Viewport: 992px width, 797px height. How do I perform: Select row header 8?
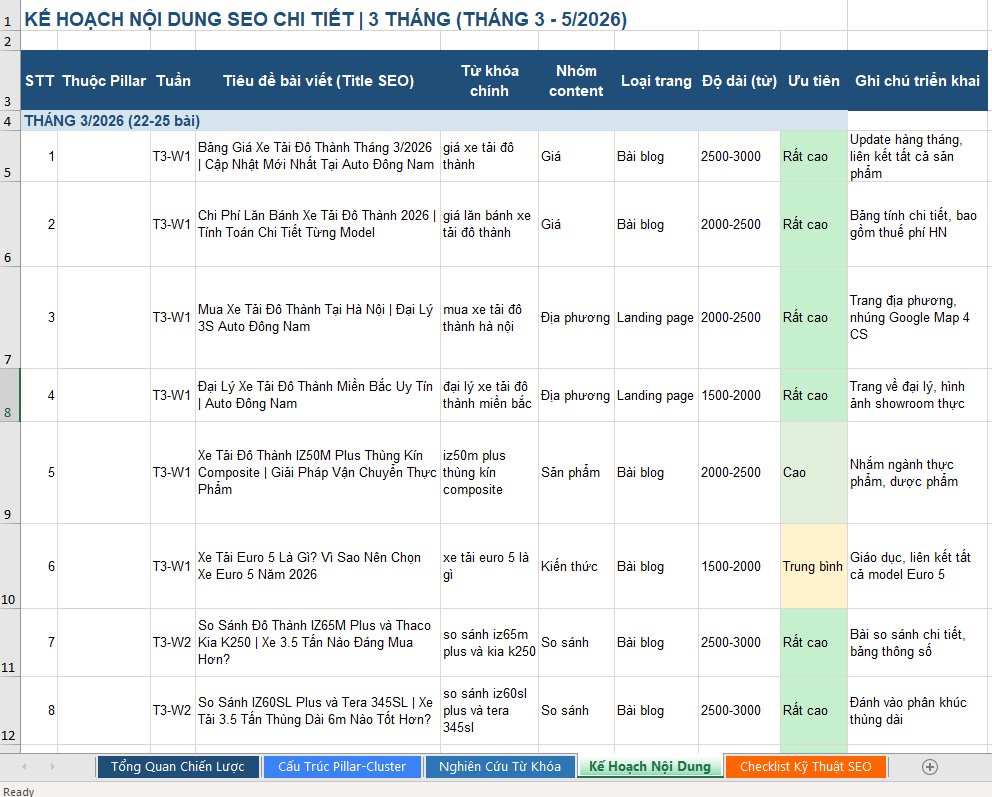9,395
